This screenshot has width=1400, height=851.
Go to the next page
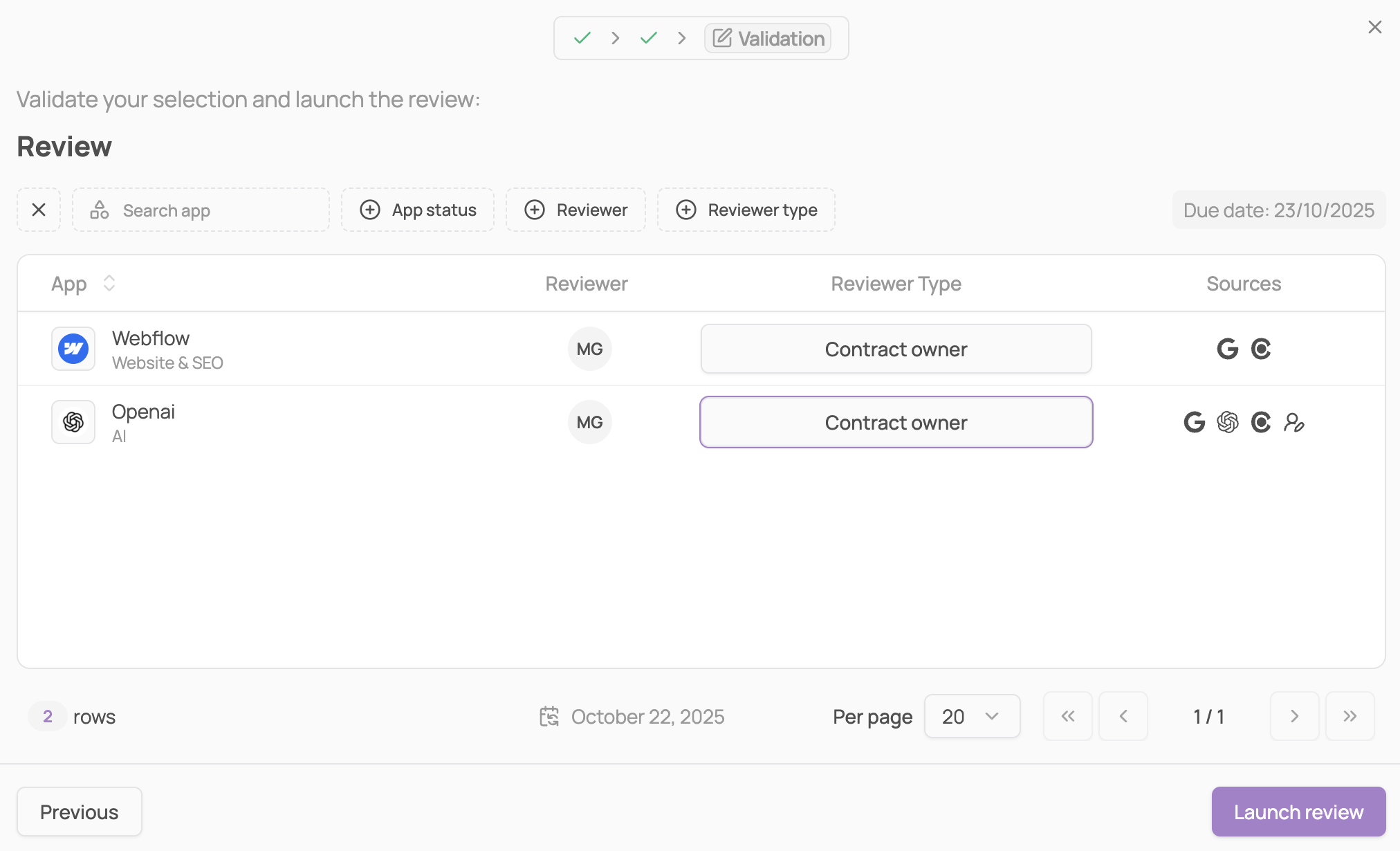pyautogui.click(x=1294, y=716)
